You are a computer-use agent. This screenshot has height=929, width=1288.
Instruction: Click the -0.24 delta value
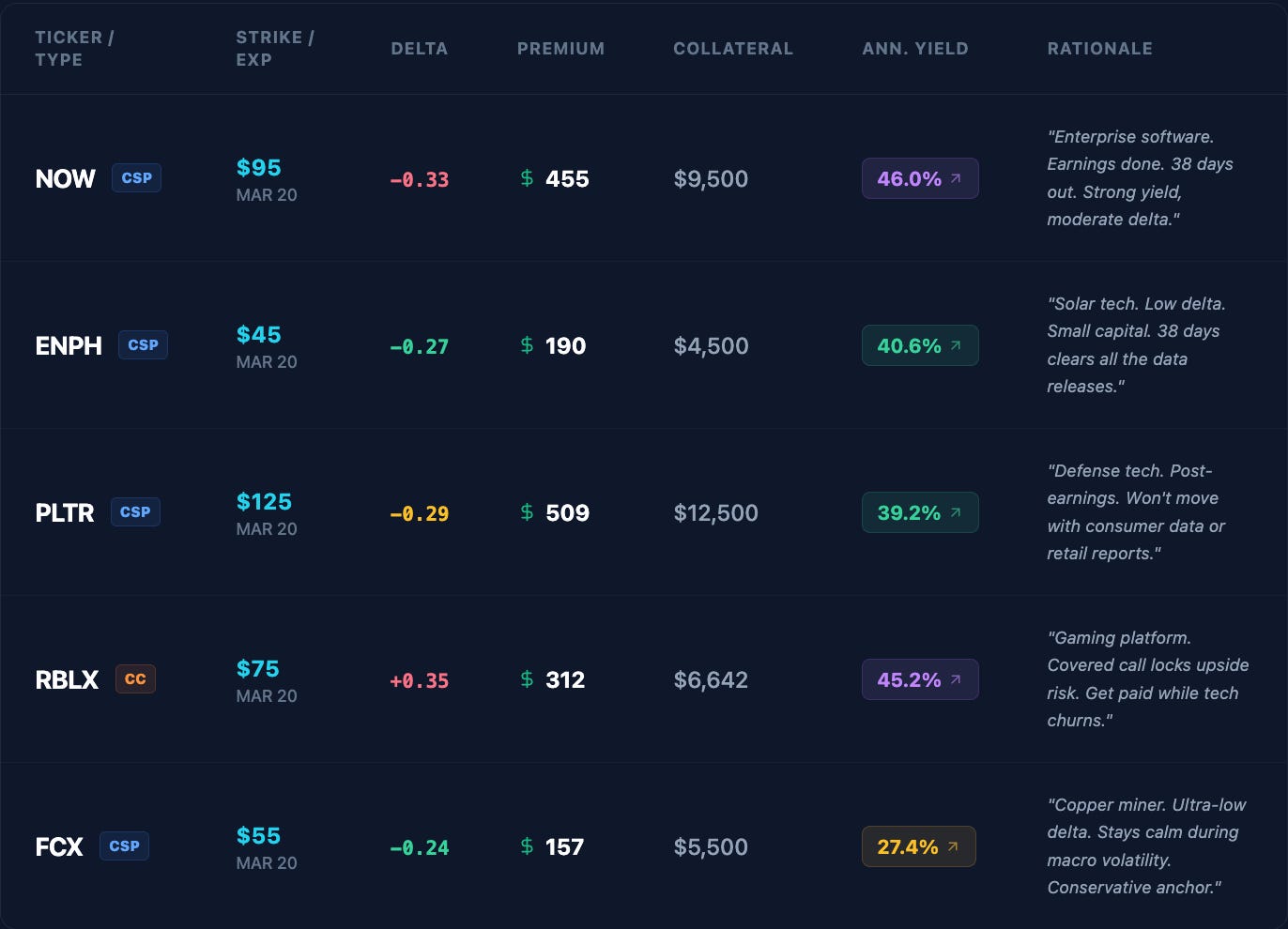point(420,847)
